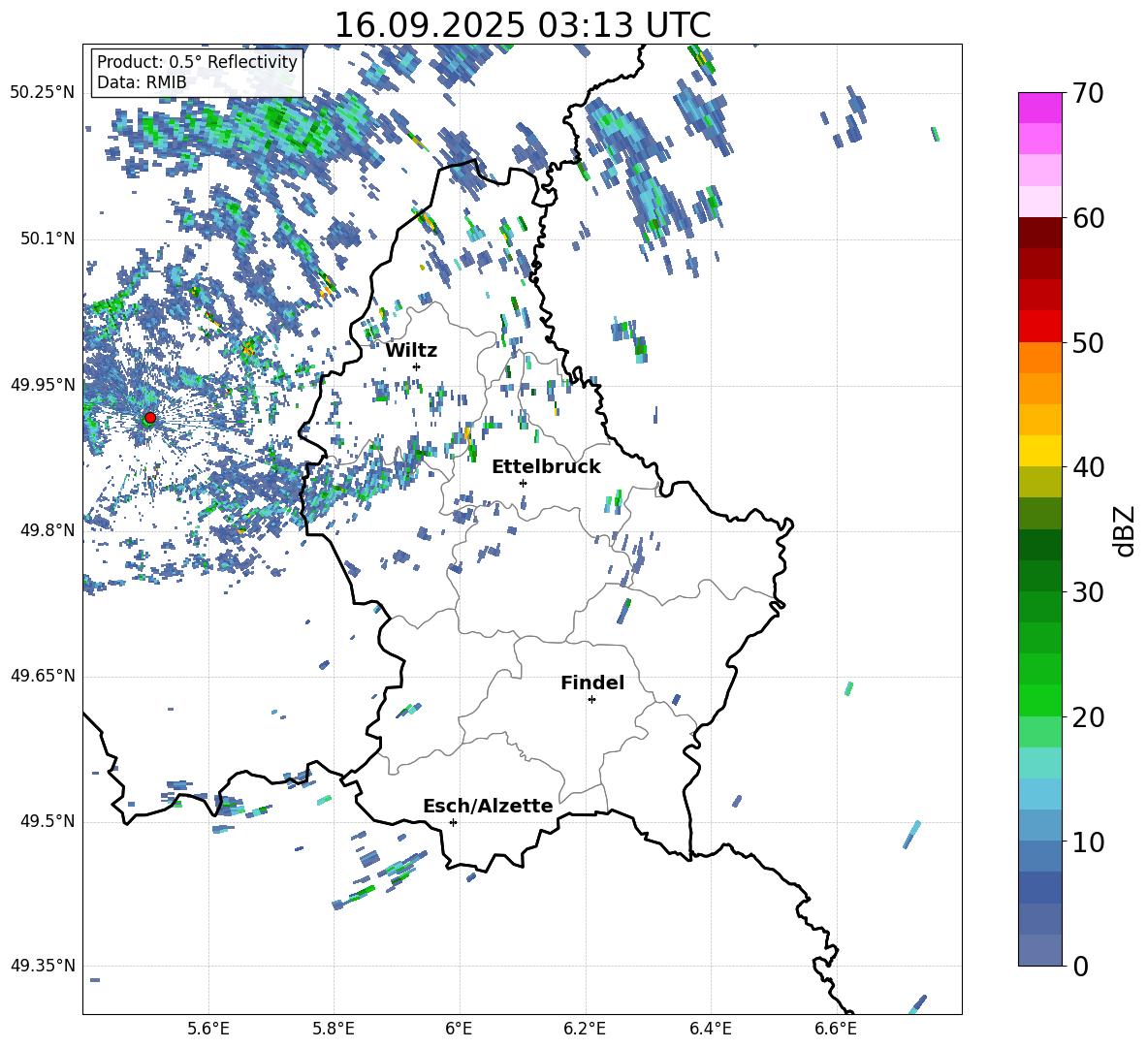Click the 'Findel' city label
This screenshot has width=1148, height=1048.
pos(592,683)
